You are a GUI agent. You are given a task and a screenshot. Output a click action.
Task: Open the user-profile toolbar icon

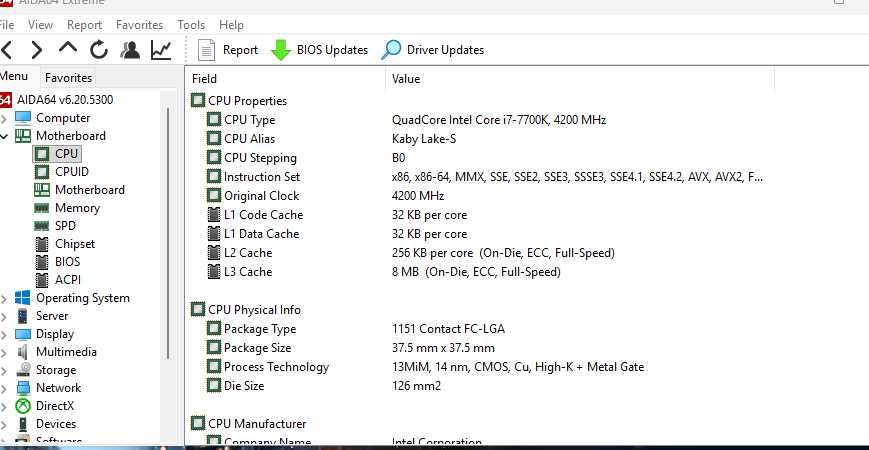130,50
